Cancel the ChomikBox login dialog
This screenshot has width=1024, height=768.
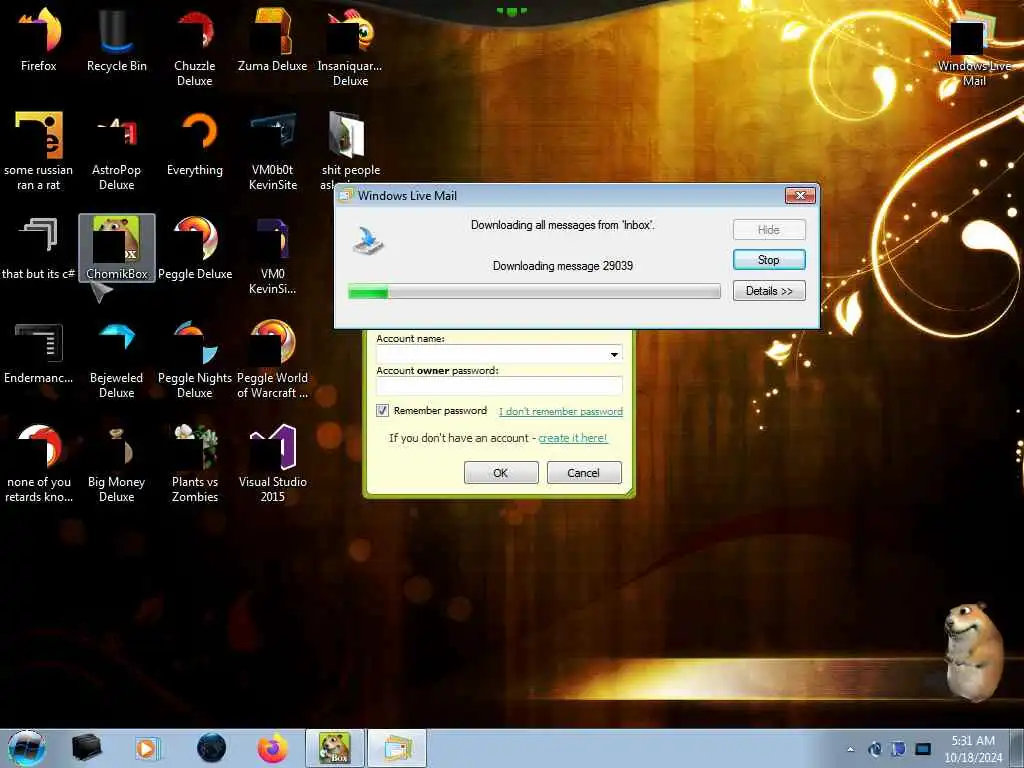pos(584,473)
